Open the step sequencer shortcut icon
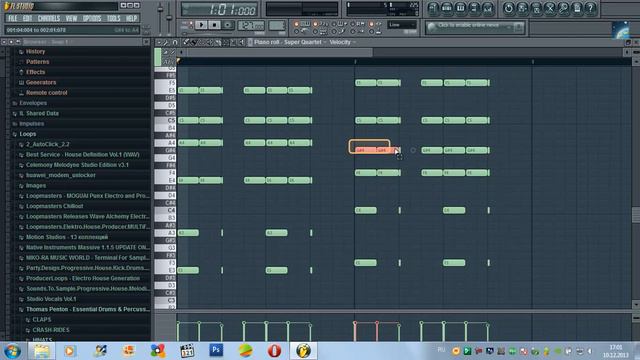This screenshot has width=640, height=360. [x=447, y=8]
